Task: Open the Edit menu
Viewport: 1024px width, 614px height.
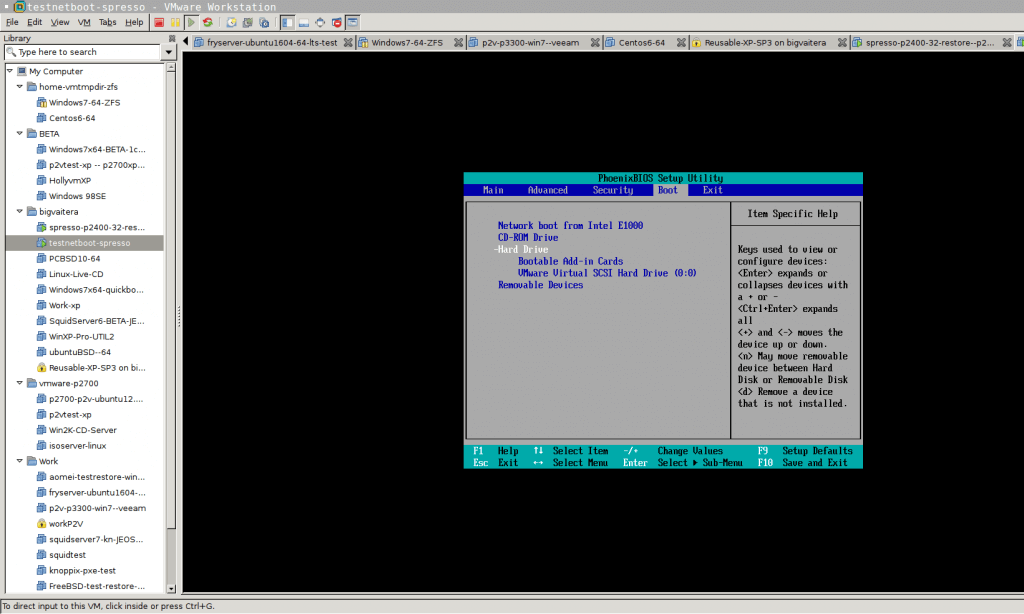Action: coord(35,22)
